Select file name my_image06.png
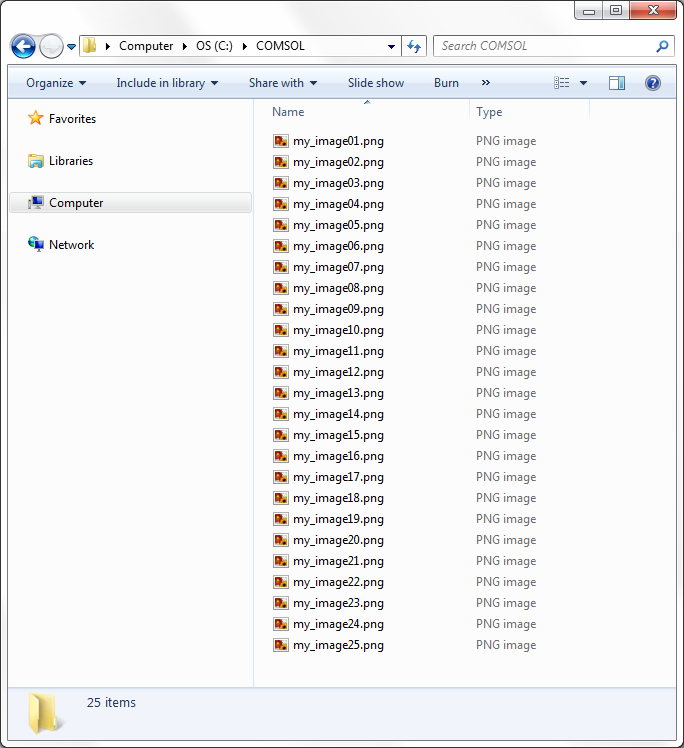 pyautogui.click(x=338, y=246)
